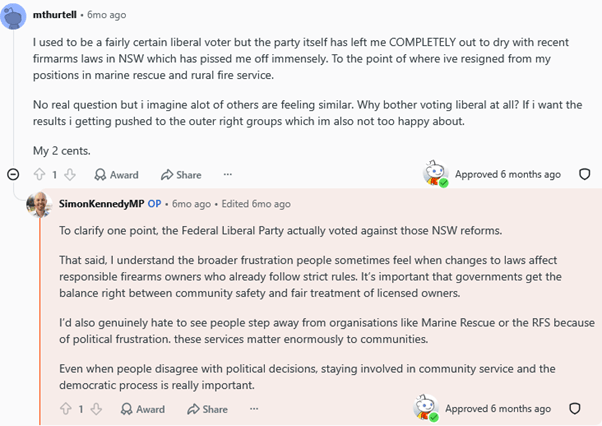Open more options menu on SimonKennedyMP's reply
This screenshot has height=426, width=602.
254,409
